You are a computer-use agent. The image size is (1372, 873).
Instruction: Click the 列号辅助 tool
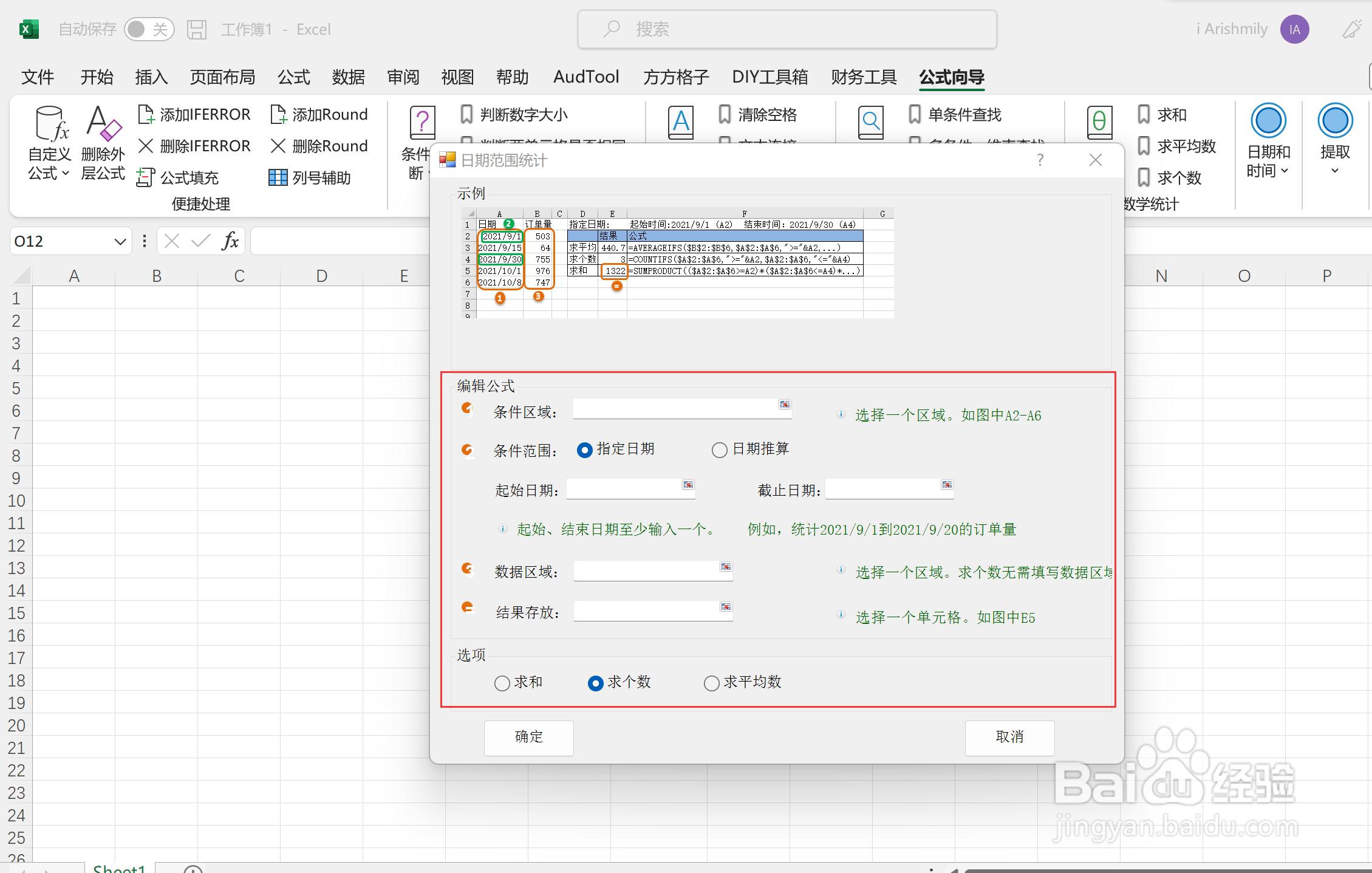click(310, 177)
